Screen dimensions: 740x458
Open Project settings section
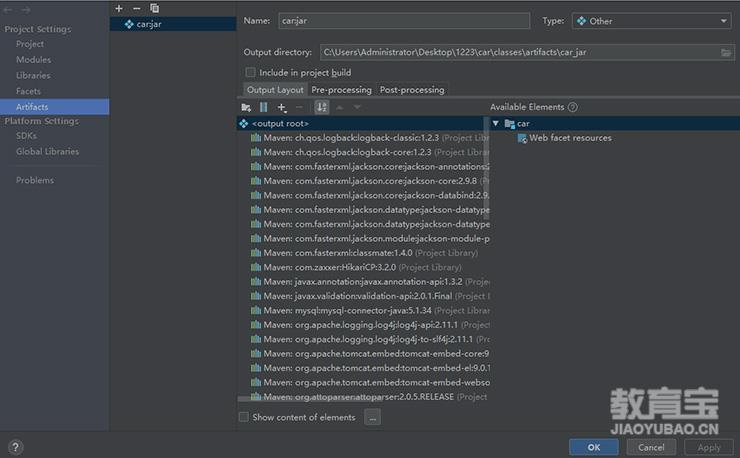click(30, 44)
